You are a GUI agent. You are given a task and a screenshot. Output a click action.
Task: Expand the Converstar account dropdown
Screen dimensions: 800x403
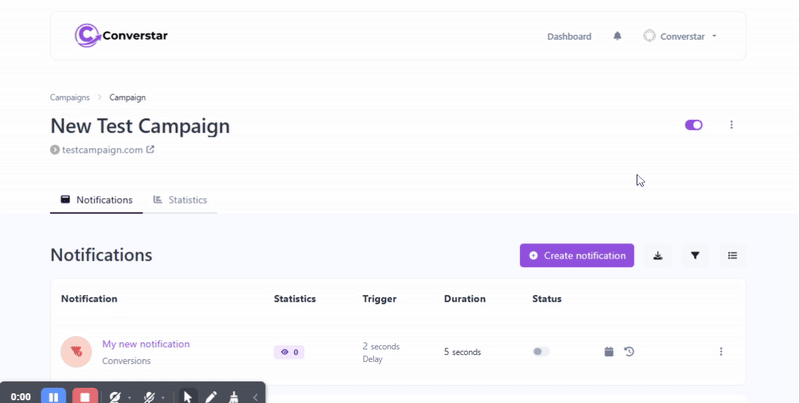pos(681,36)
